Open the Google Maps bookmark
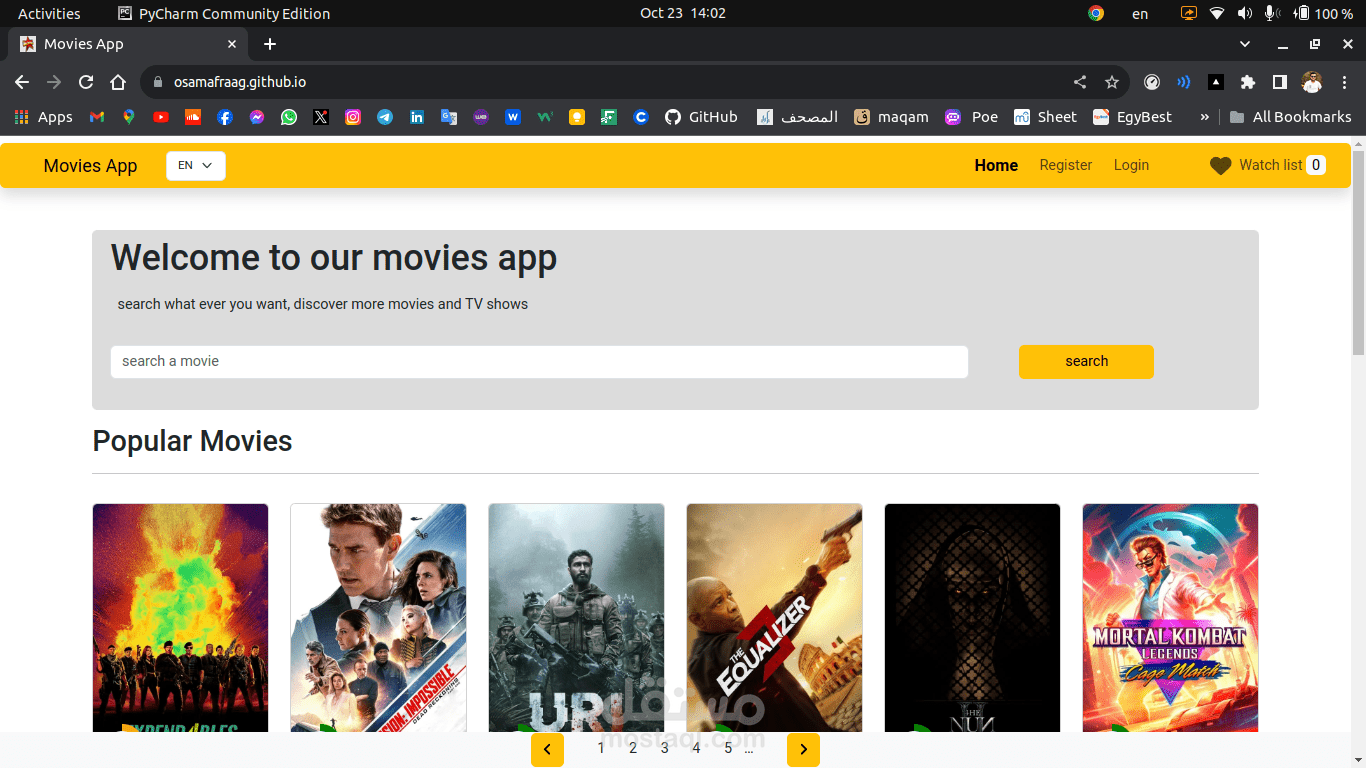Viewport: 1366px width, 768px height. click(129, 117)
